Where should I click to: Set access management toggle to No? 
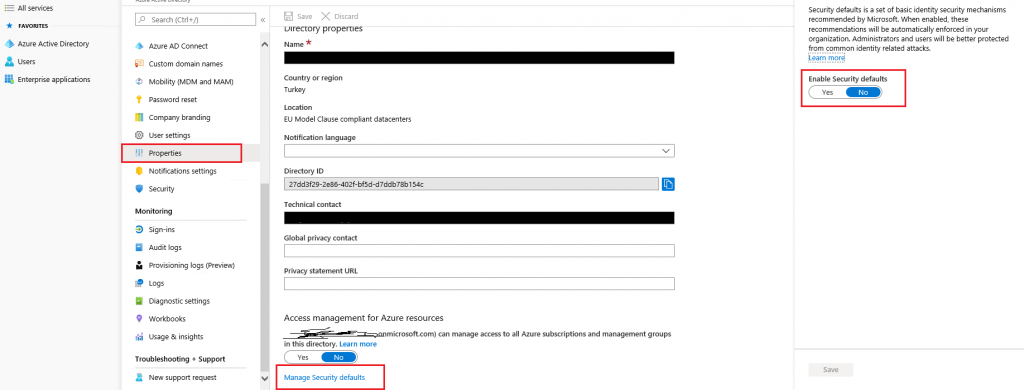tap(339, 357)
